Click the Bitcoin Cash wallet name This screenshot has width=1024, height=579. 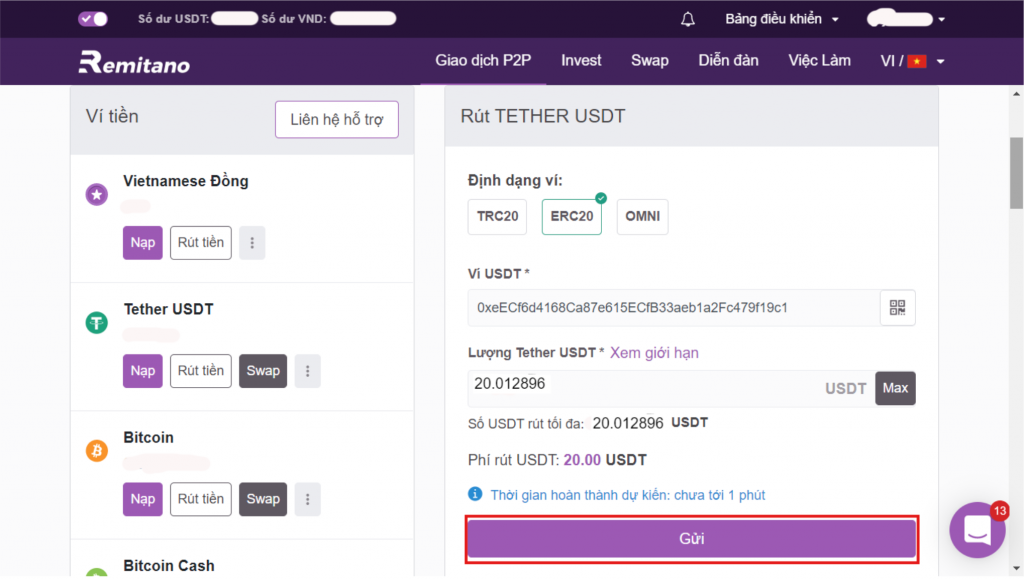(169, 566)
